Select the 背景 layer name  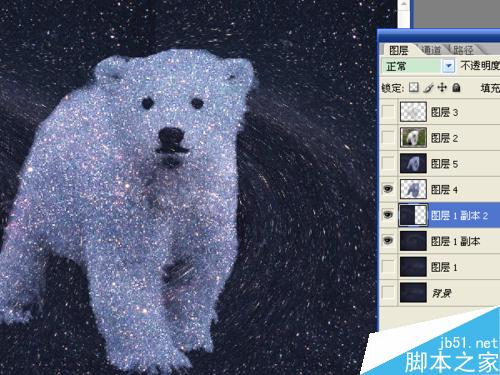point(442,293)
